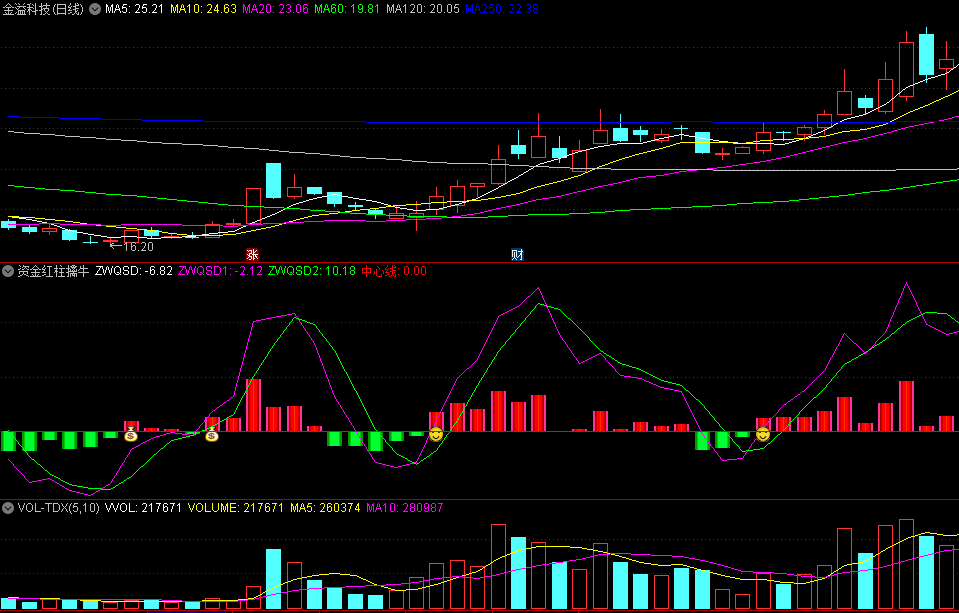Open the dropdown beside 金益科技(日线) title
This screenshot has width=959, height=613.
95,9
